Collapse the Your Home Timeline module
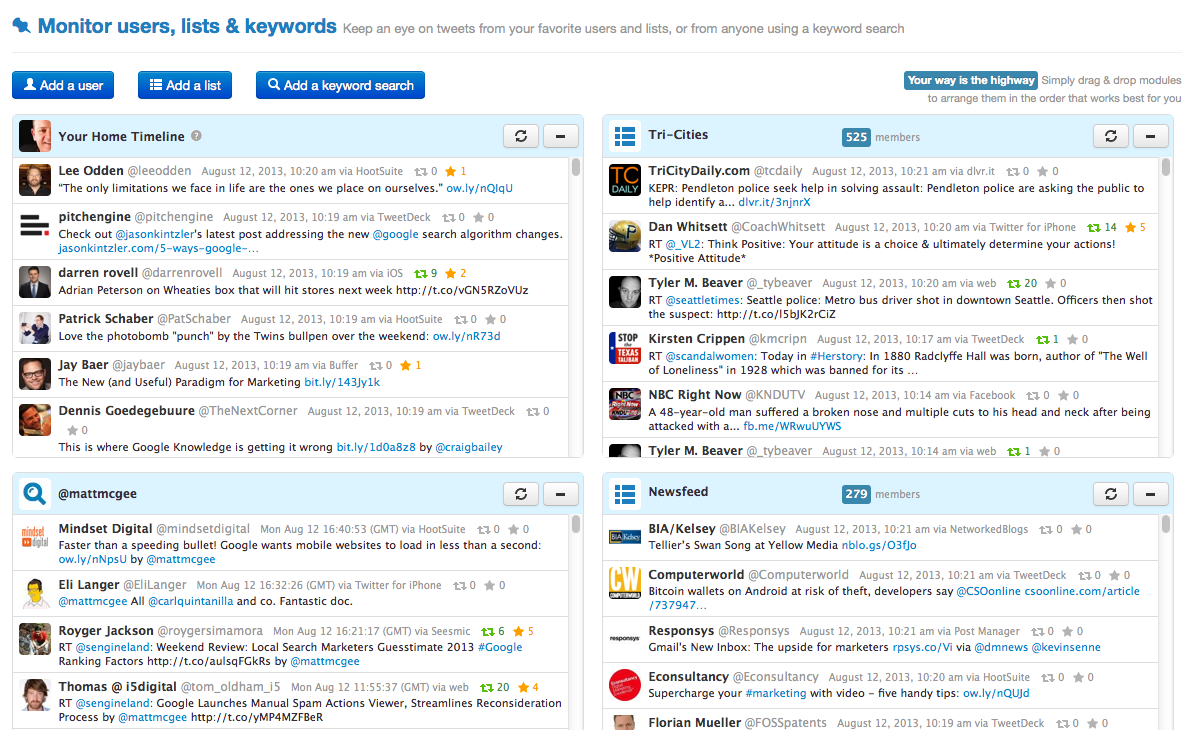 point(560,136)
